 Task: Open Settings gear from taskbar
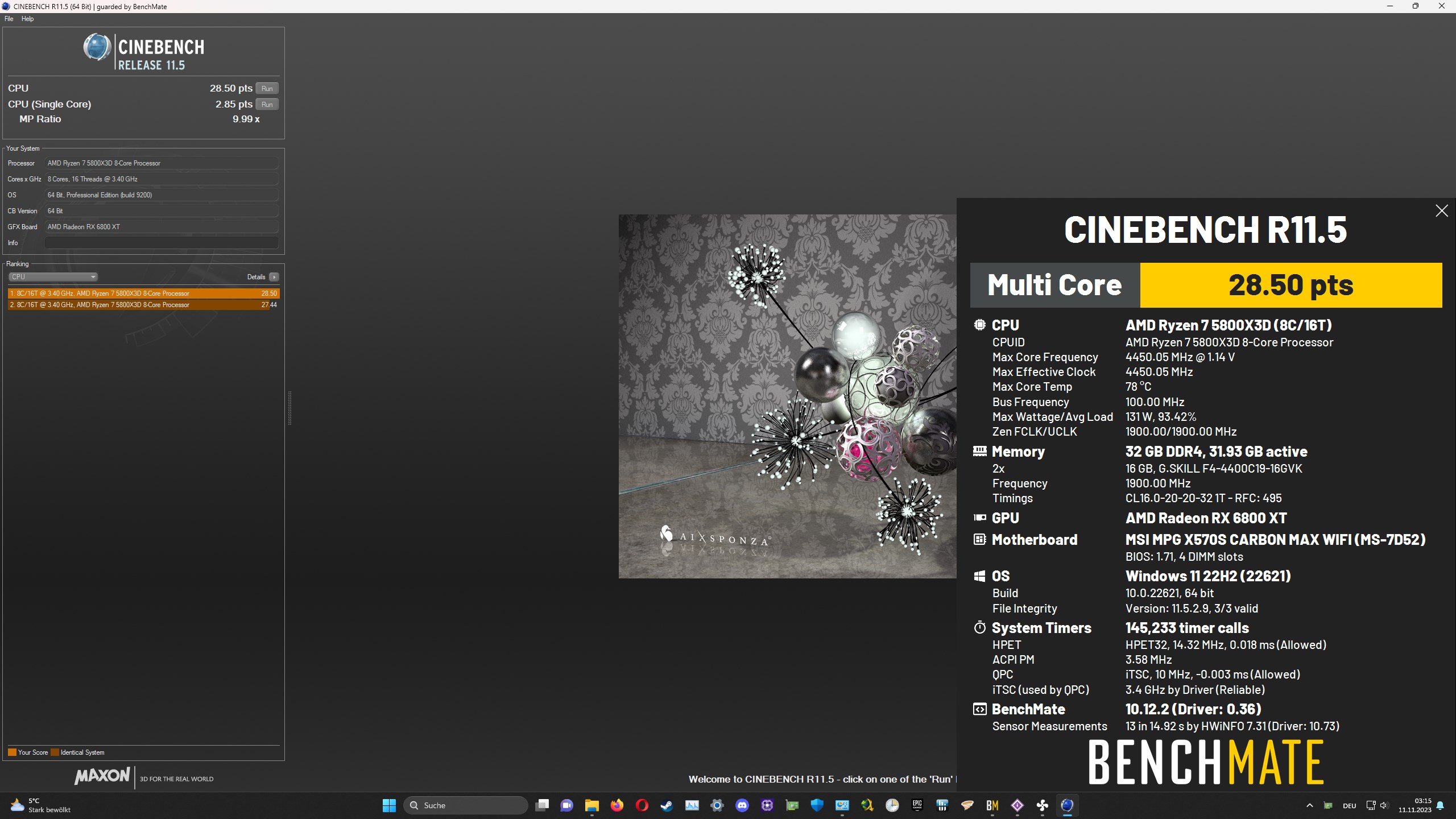717,805
